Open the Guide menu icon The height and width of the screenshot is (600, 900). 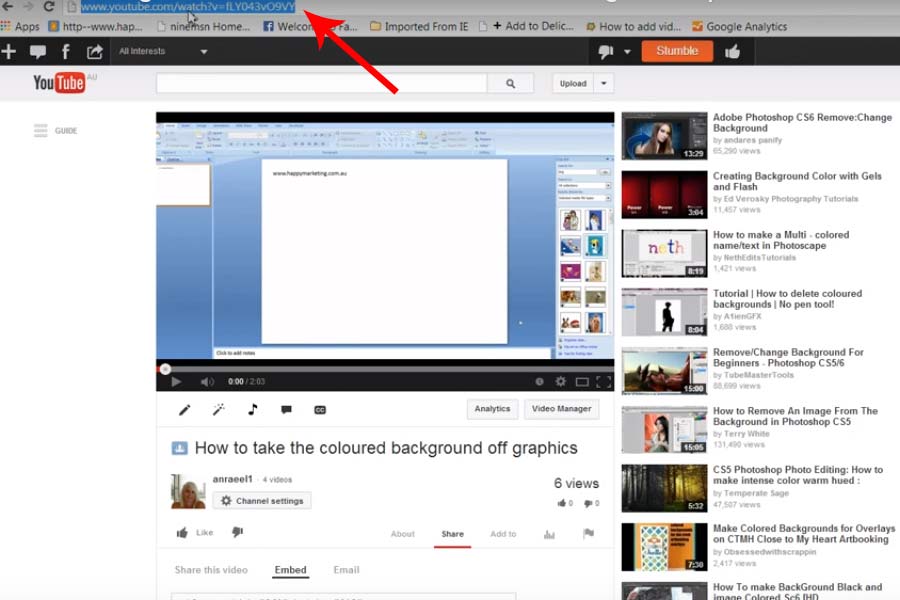[x=40, y=130]
